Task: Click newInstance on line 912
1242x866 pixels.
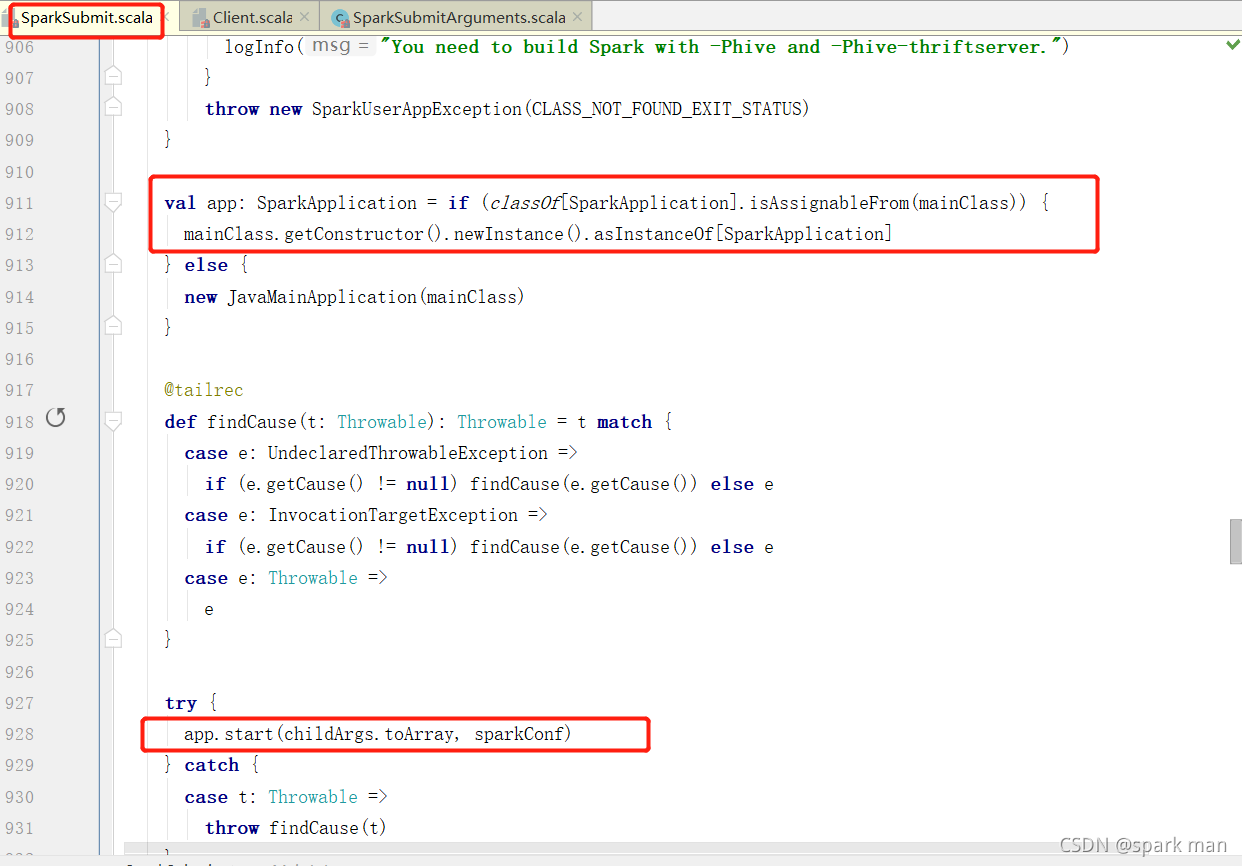Action: coord(510,234)
